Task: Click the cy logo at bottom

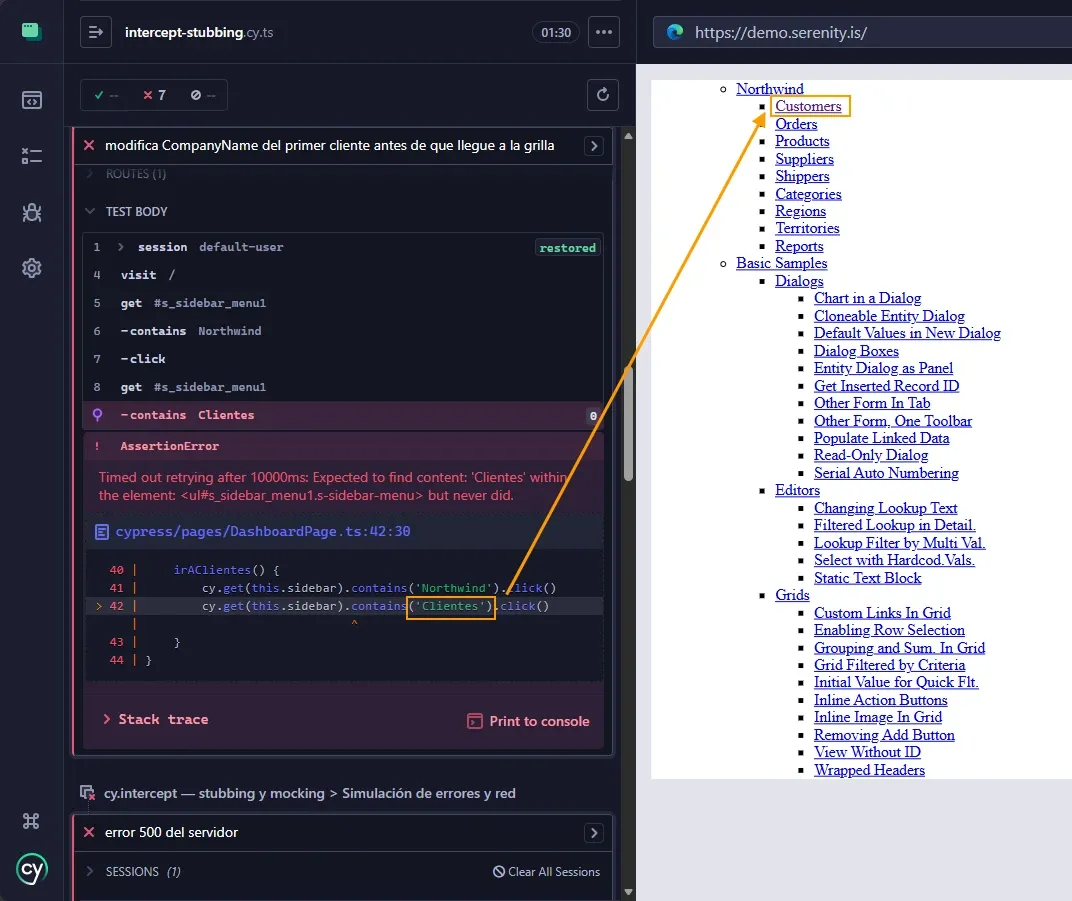Action: (x=31, y=870)
